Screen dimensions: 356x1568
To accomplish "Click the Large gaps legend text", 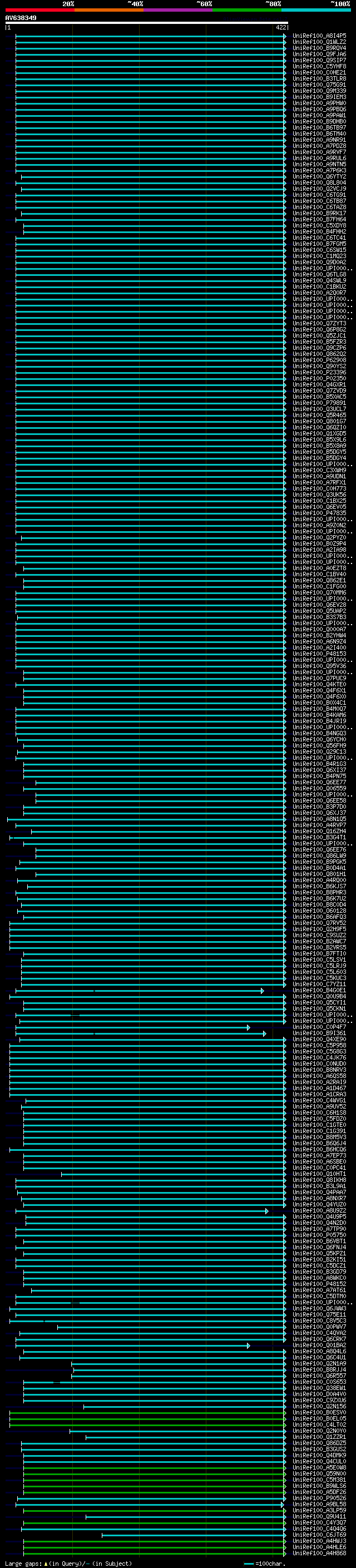I will tap(68, 1563).
